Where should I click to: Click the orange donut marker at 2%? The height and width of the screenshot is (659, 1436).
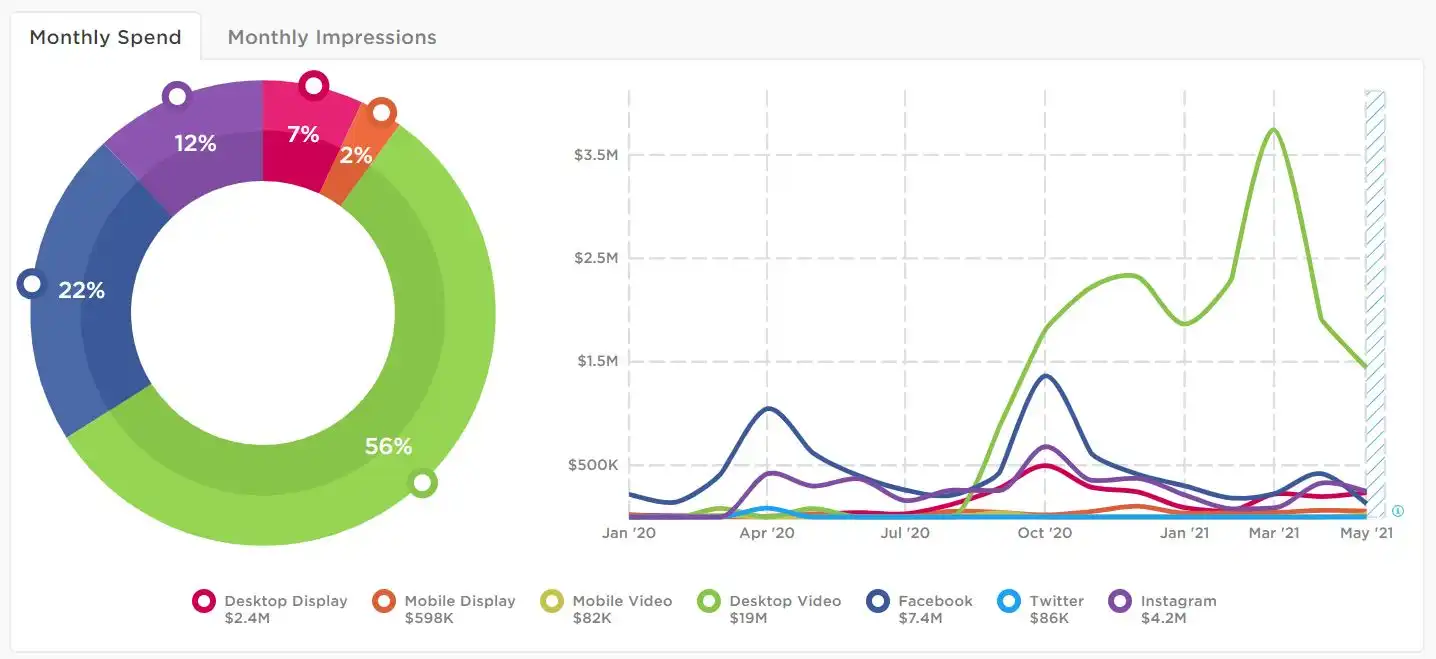click(381, 112)
